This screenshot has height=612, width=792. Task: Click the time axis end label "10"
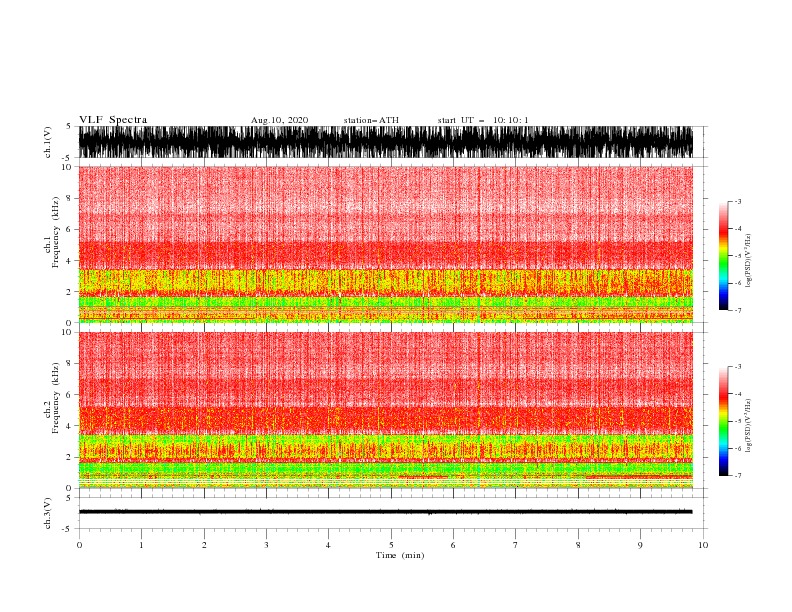point(703,545)
